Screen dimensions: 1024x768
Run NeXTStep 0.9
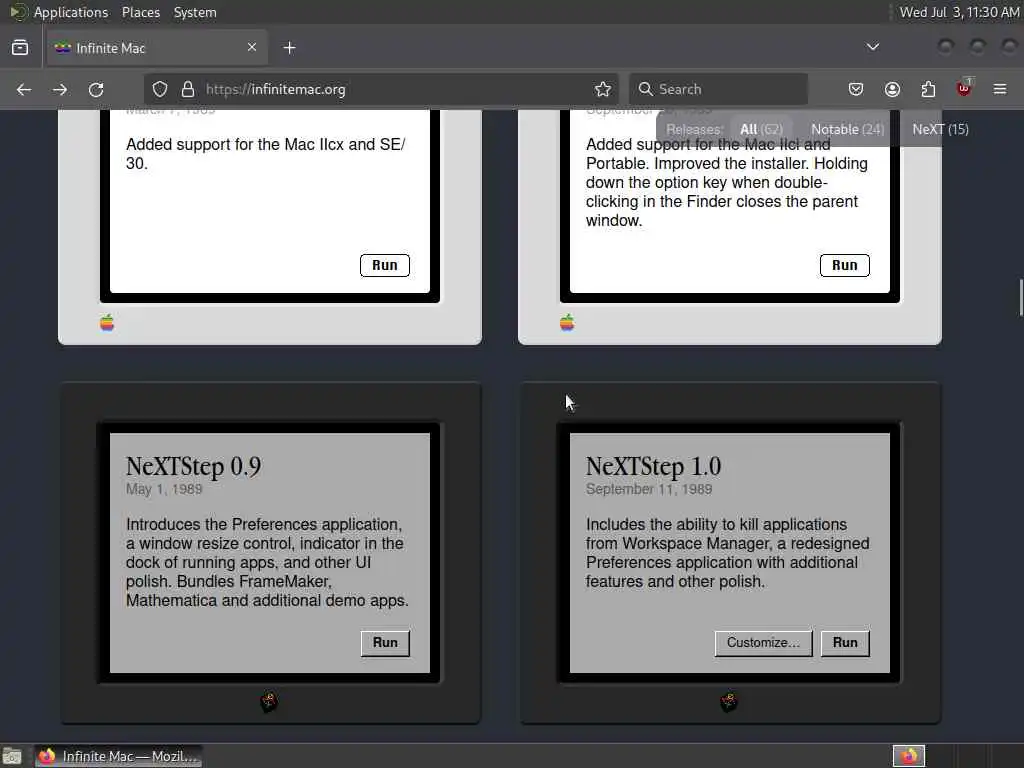(x=385, y=643)
